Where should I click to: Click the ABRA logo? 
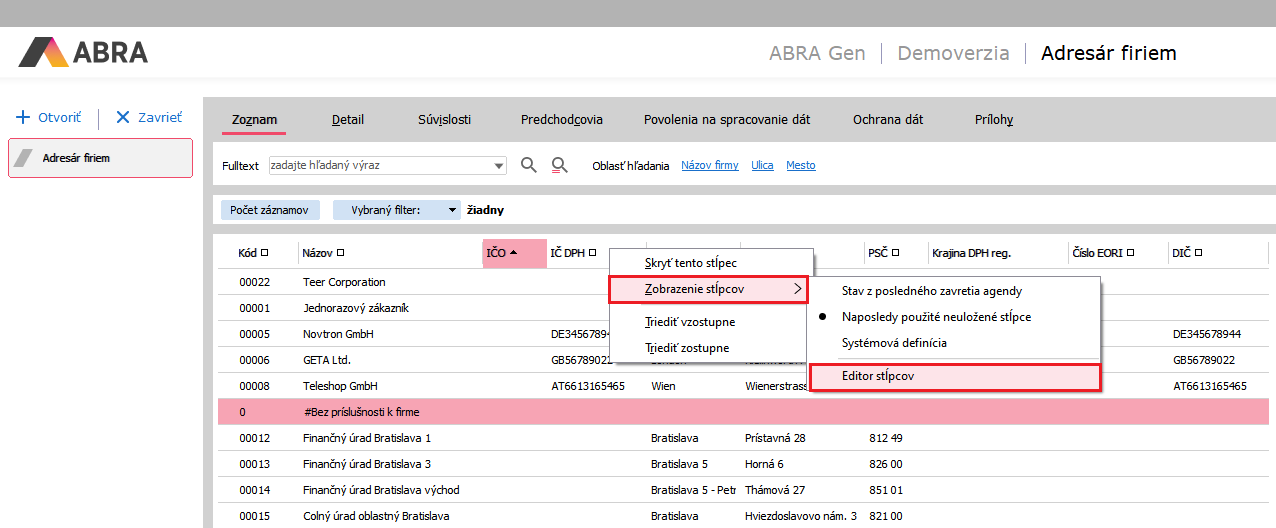point(83,52)
